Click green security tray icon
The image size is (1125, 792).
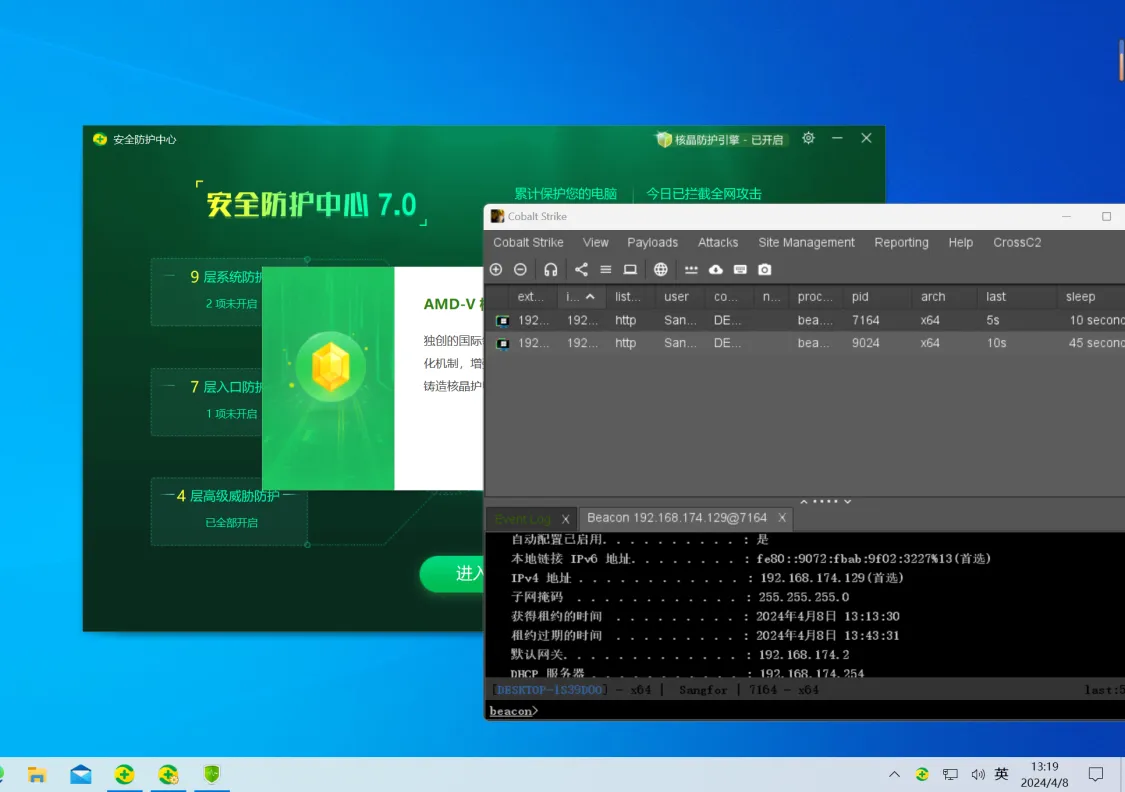point(922,774)
